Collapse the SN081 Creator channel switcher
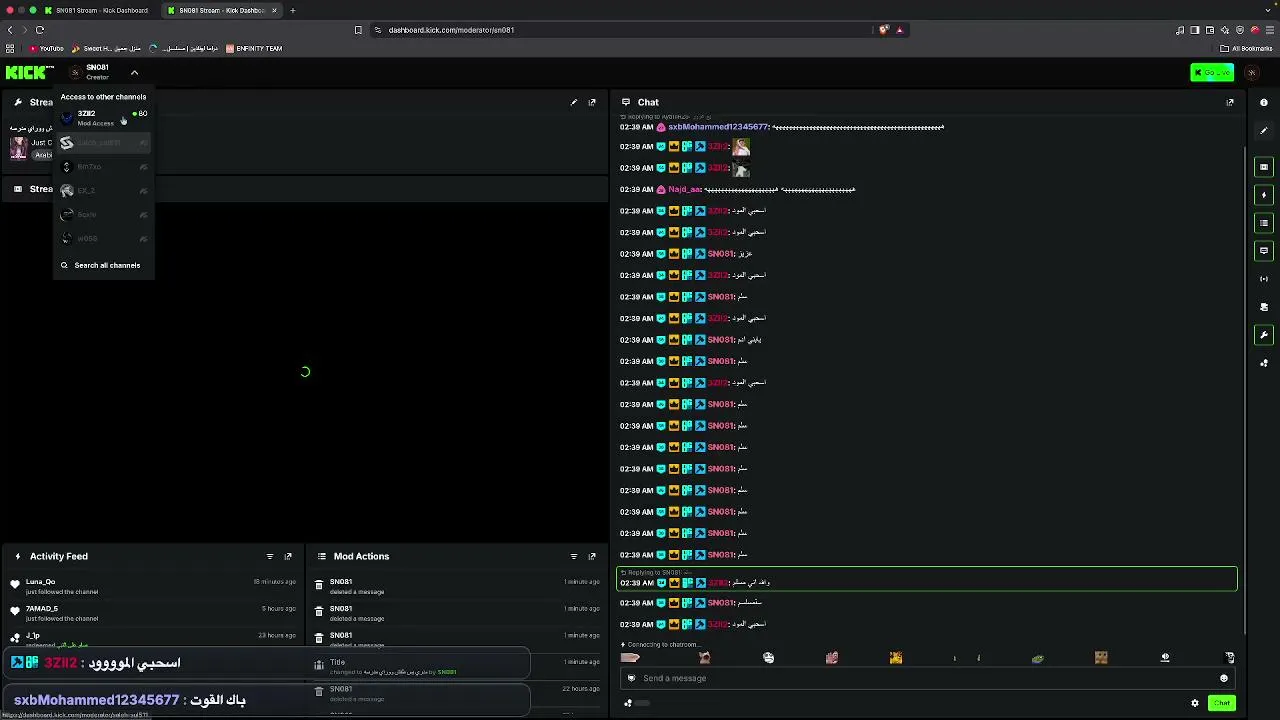 134,72
